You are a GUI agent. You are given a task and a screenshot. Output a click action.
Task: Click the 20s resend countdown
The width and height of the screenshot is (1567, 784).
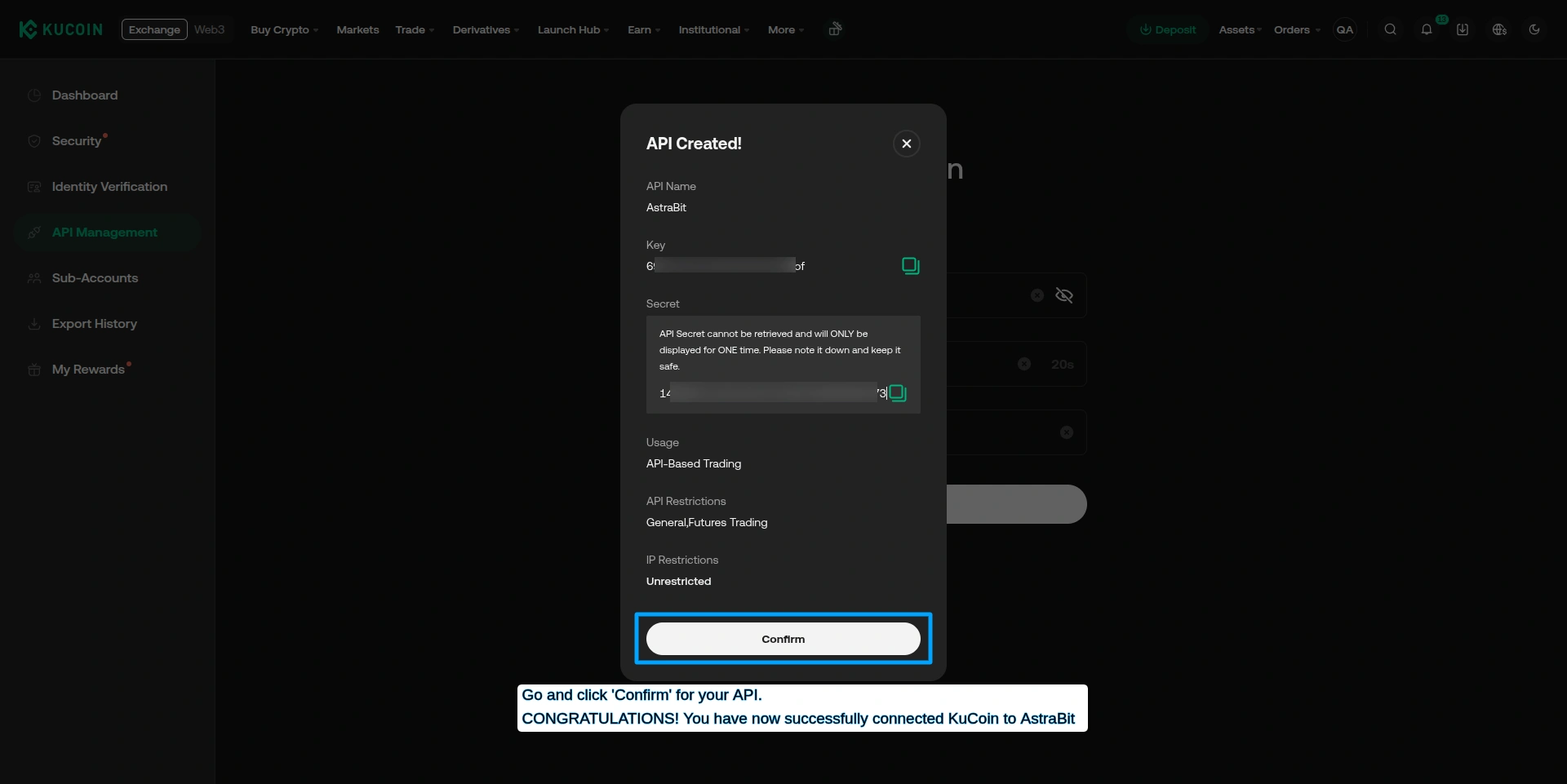tap(1063, 364)
